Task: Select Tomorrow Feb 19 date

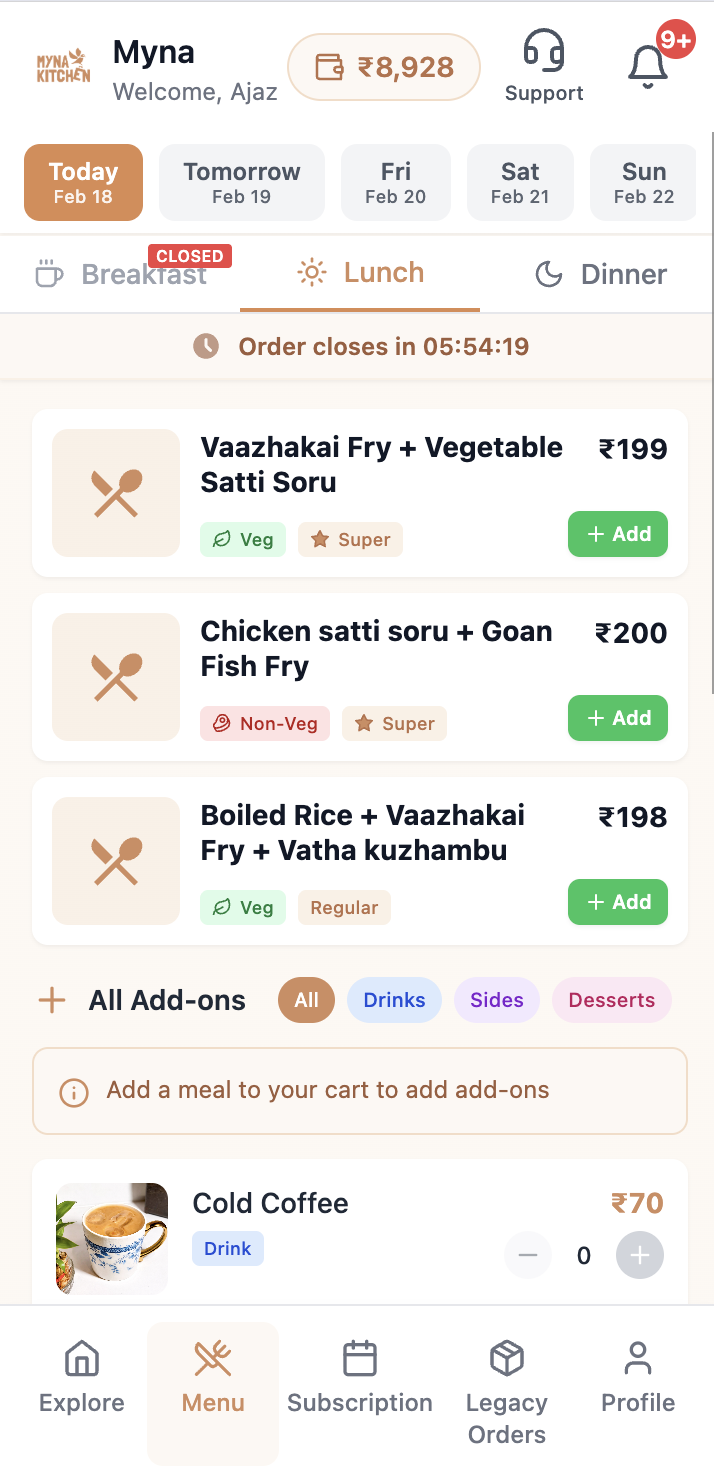Action: point(241,182)
